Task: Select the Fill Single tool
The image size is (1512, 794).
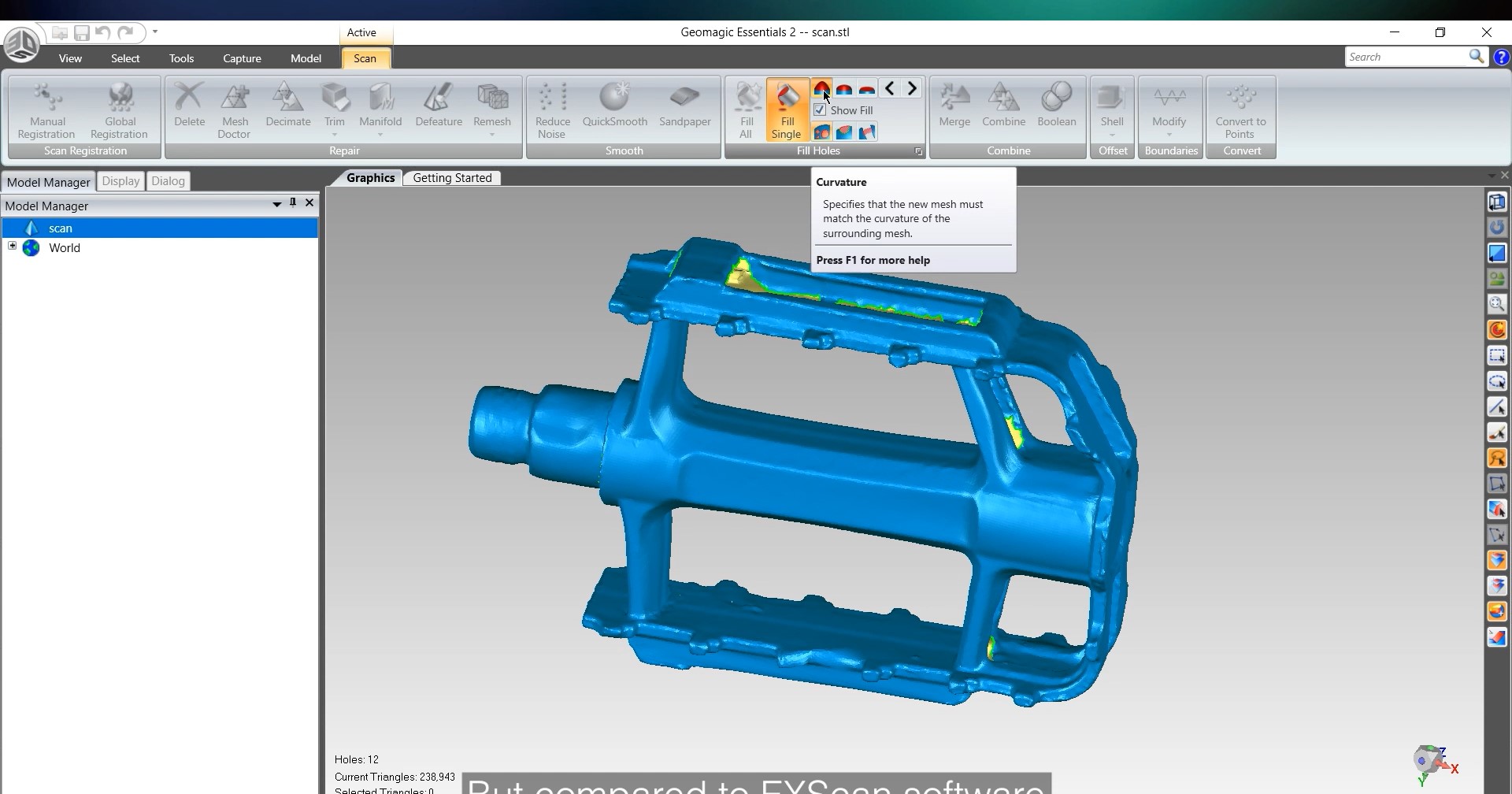Action: (x=787, y=110)
